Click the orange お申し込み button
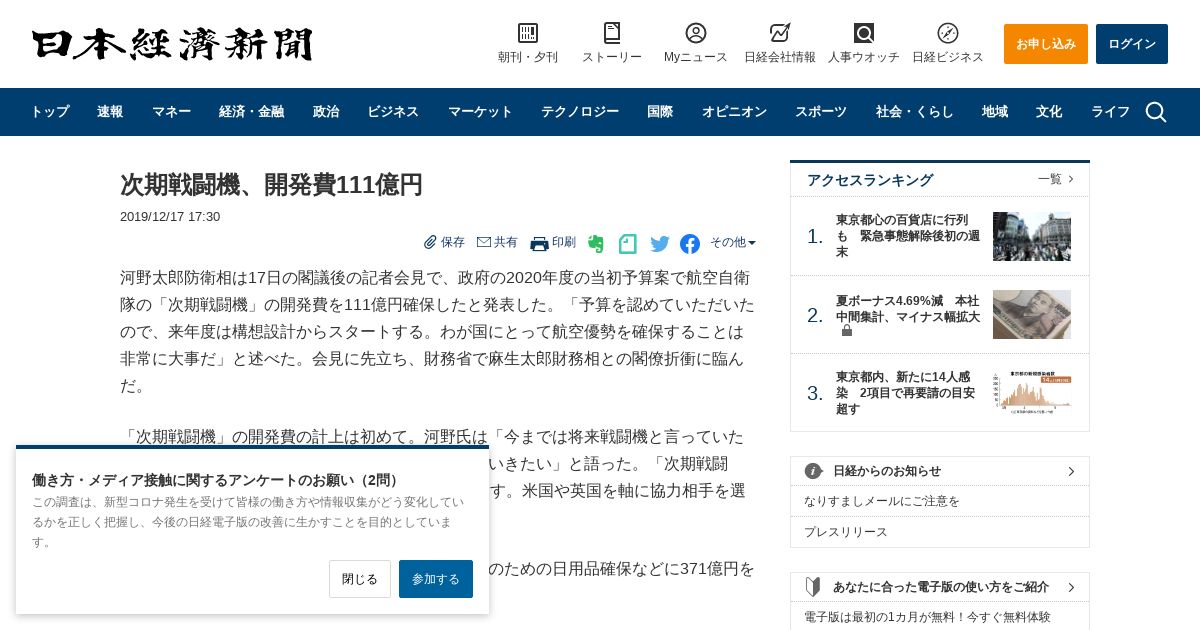This screenshot has height=630, width=1200. click(1046, 44)
